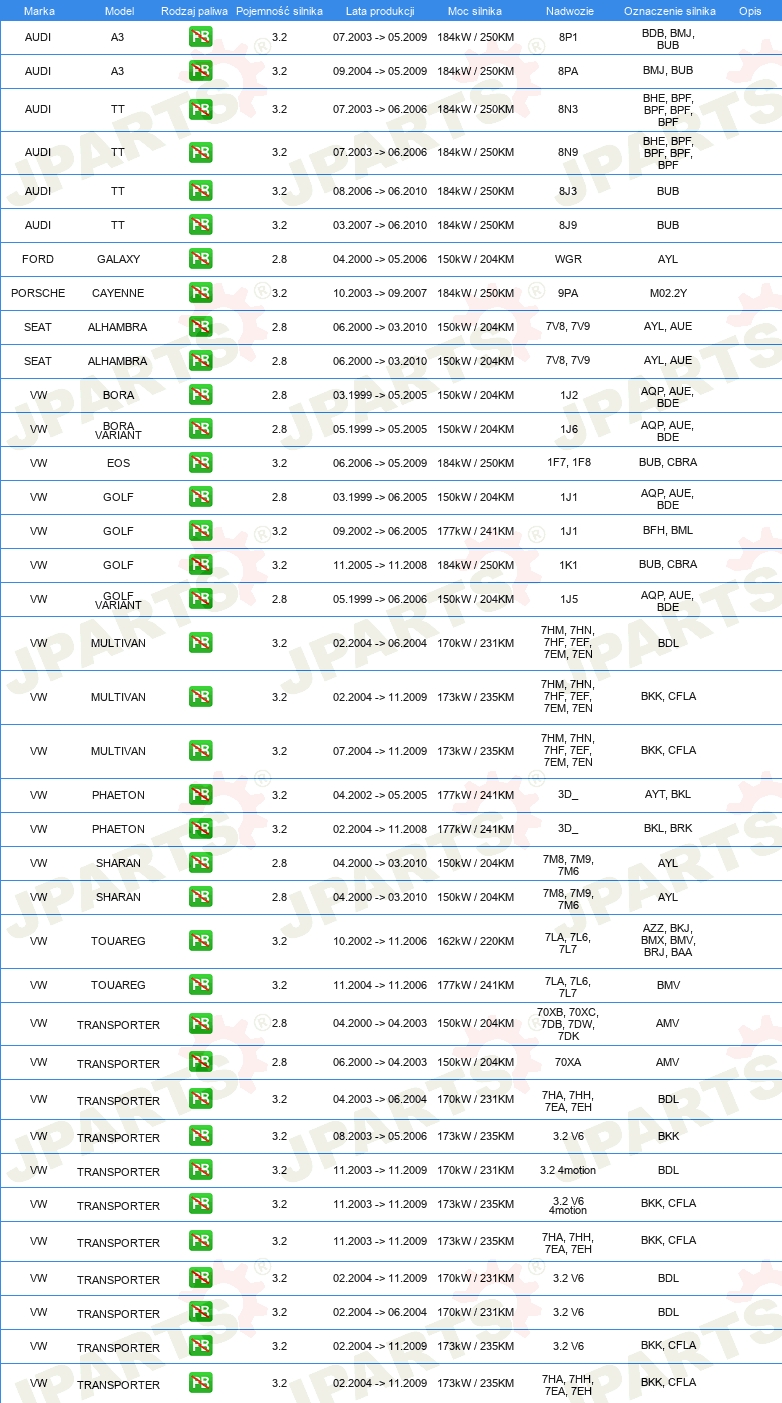Click the PB icon in the VW EOS row
This screenshot has width=782, height=1403.
[200, 464]
